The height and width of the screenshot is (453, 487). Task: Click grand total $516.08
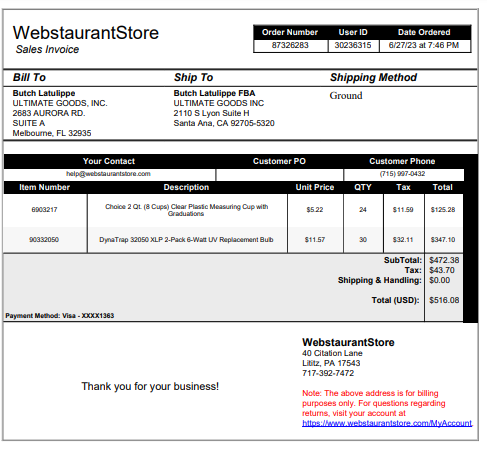[x=444, y=300]
